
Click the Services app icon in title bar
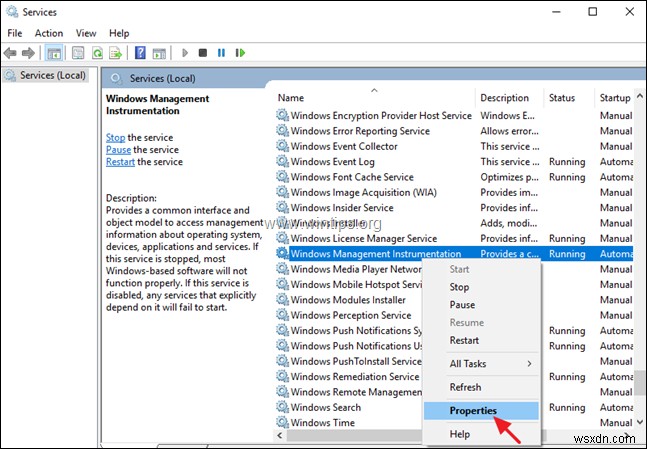[x=12, y=12]
